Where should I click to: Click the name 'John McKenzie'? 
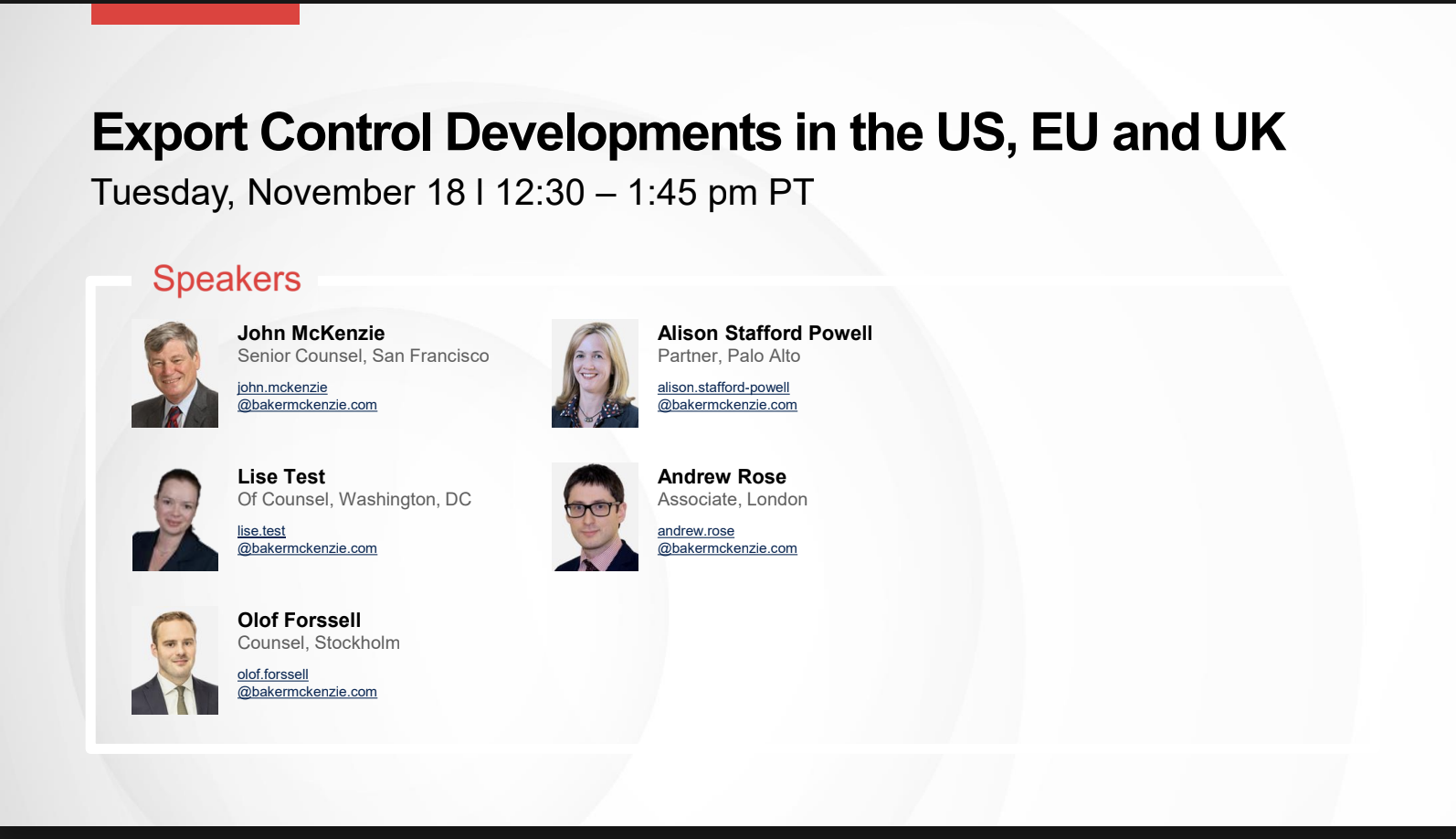click(x=311, y=333)
